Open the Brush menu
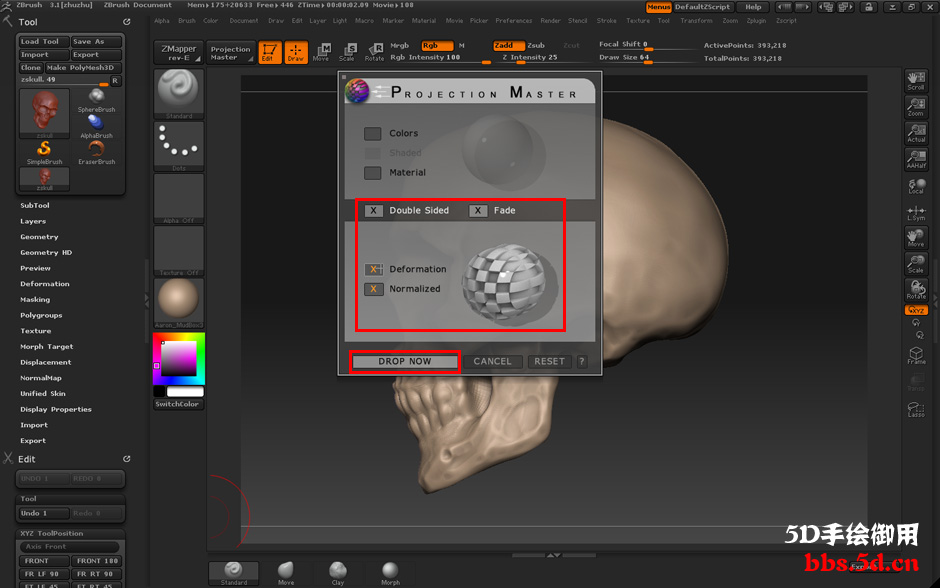Viewport: 940px width, 588px height. pyautogui.click(x=186, y=21)
